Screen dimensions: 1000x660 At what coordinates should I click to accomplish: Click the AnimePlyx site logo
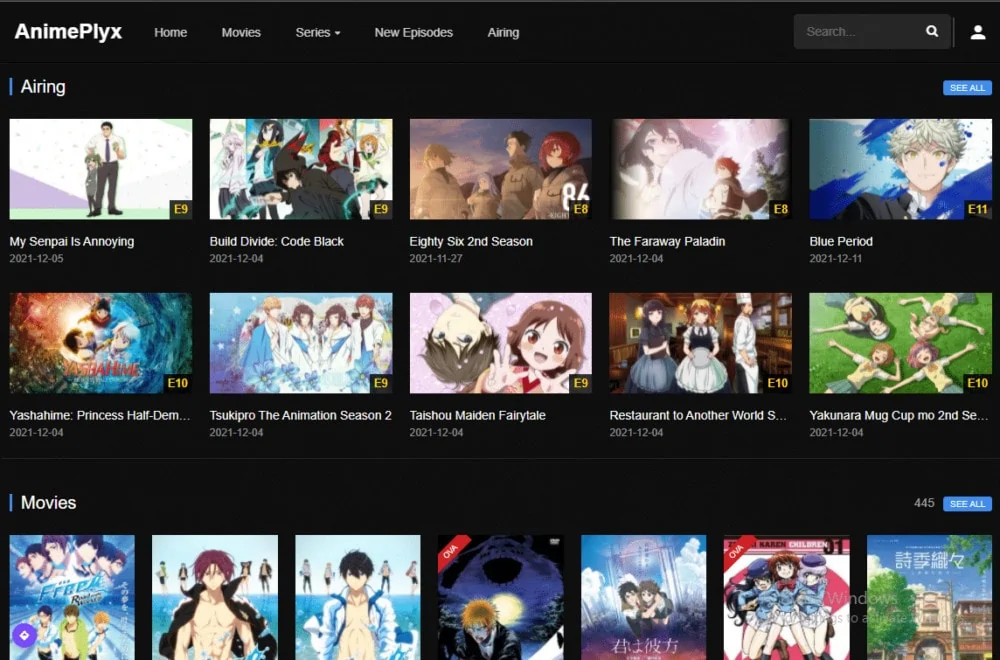(x=67, y=31)
